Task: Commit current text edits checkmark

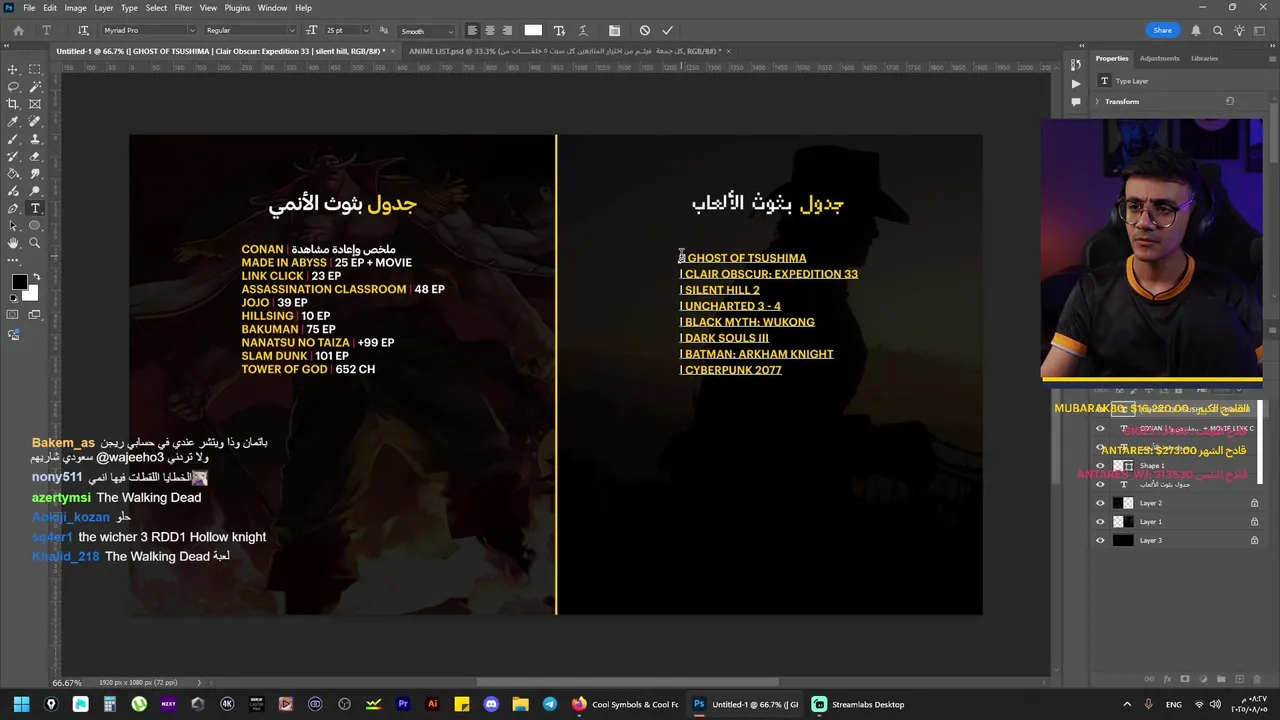Action: tap(667, 30)
